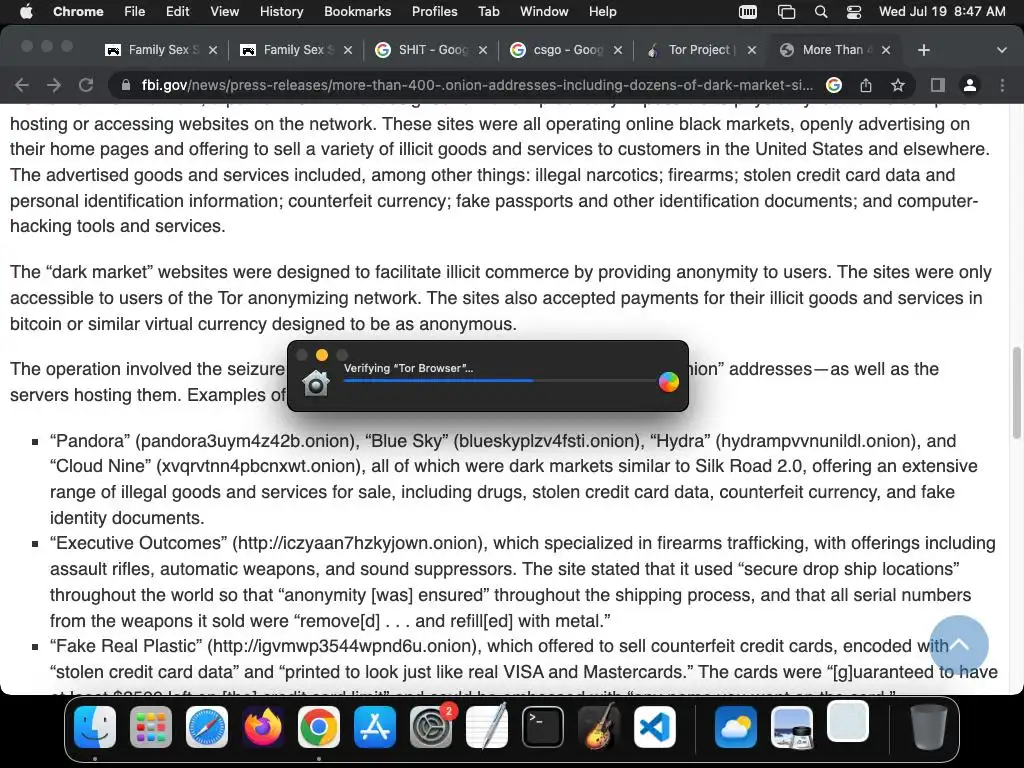Open System Settings with update badge
Image resolution: width=1024 pixels, height=768 pixels.
pyautogui.click(x=431, y=727)
